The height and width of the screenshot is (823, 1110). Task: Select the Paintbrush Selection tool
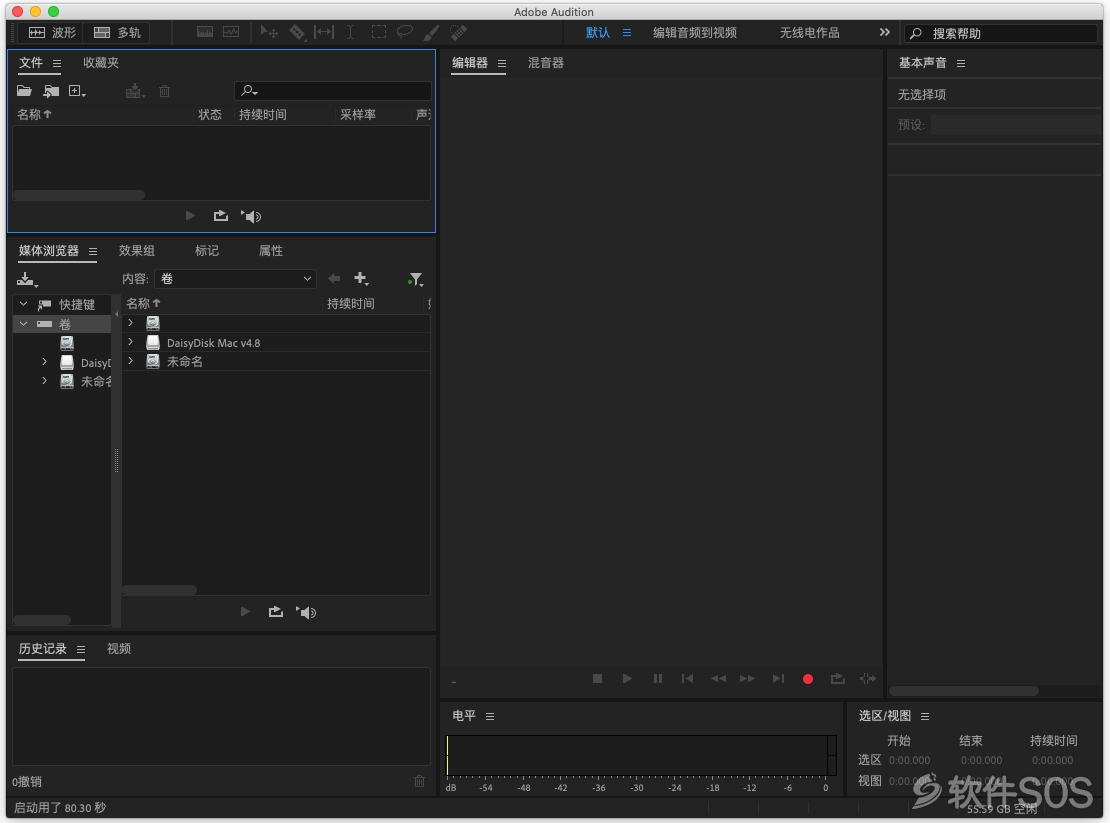click(x=431, y=33)
